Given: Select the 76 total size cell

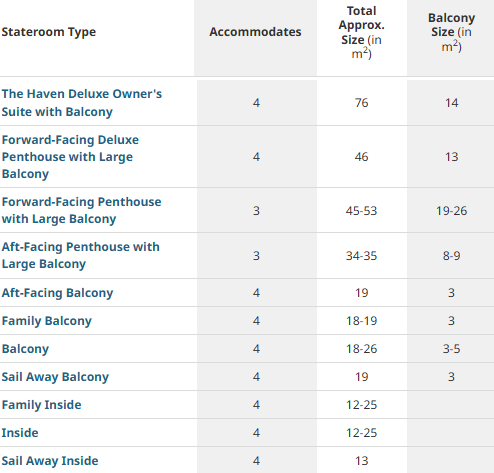Looking at the screenshot, I should 362,103.
